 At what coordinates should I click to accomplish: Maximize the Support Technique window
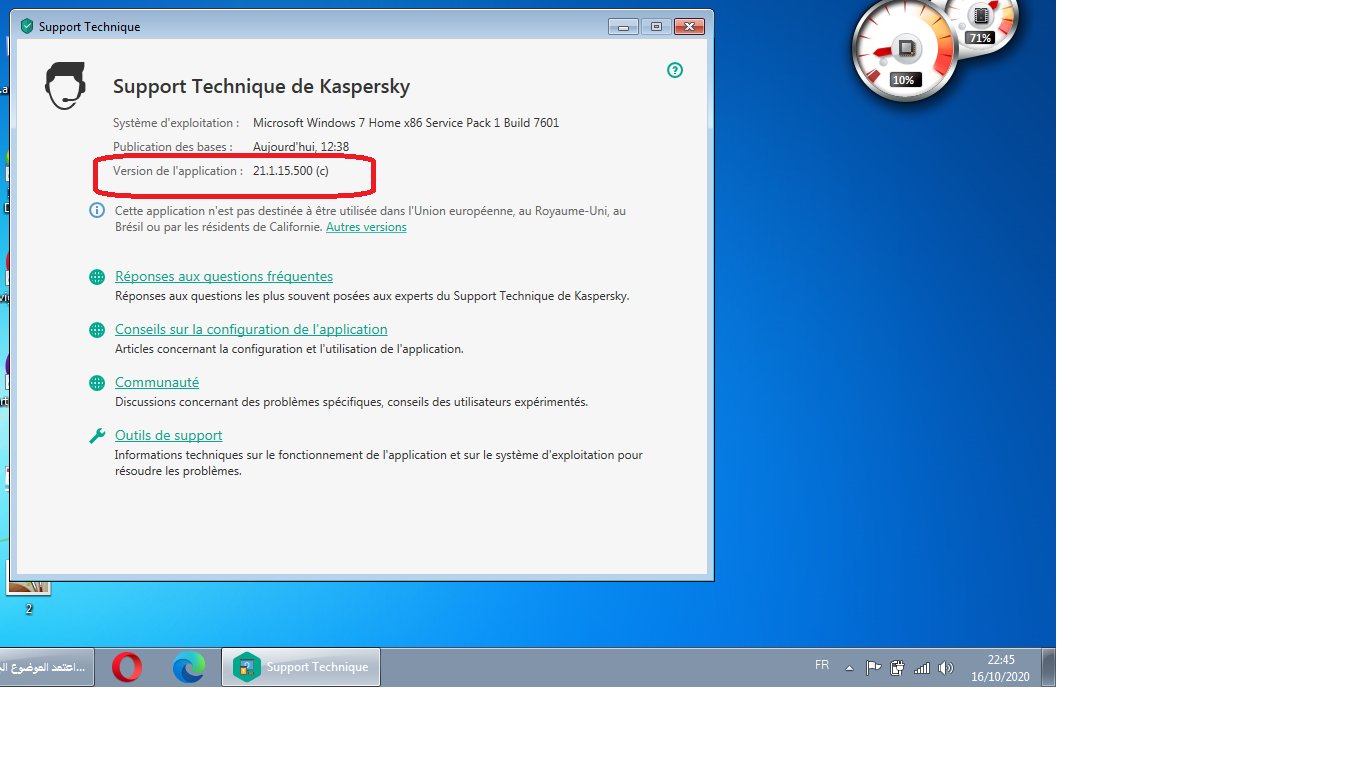coord(656,26)
